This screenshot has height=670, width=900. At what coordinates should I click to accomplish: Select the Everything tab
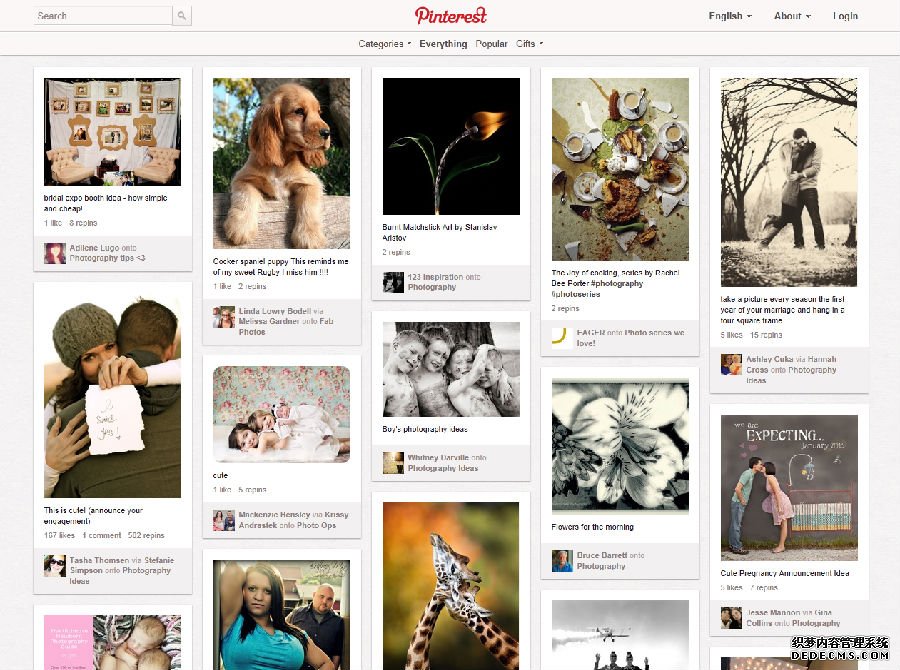point(443,44)
